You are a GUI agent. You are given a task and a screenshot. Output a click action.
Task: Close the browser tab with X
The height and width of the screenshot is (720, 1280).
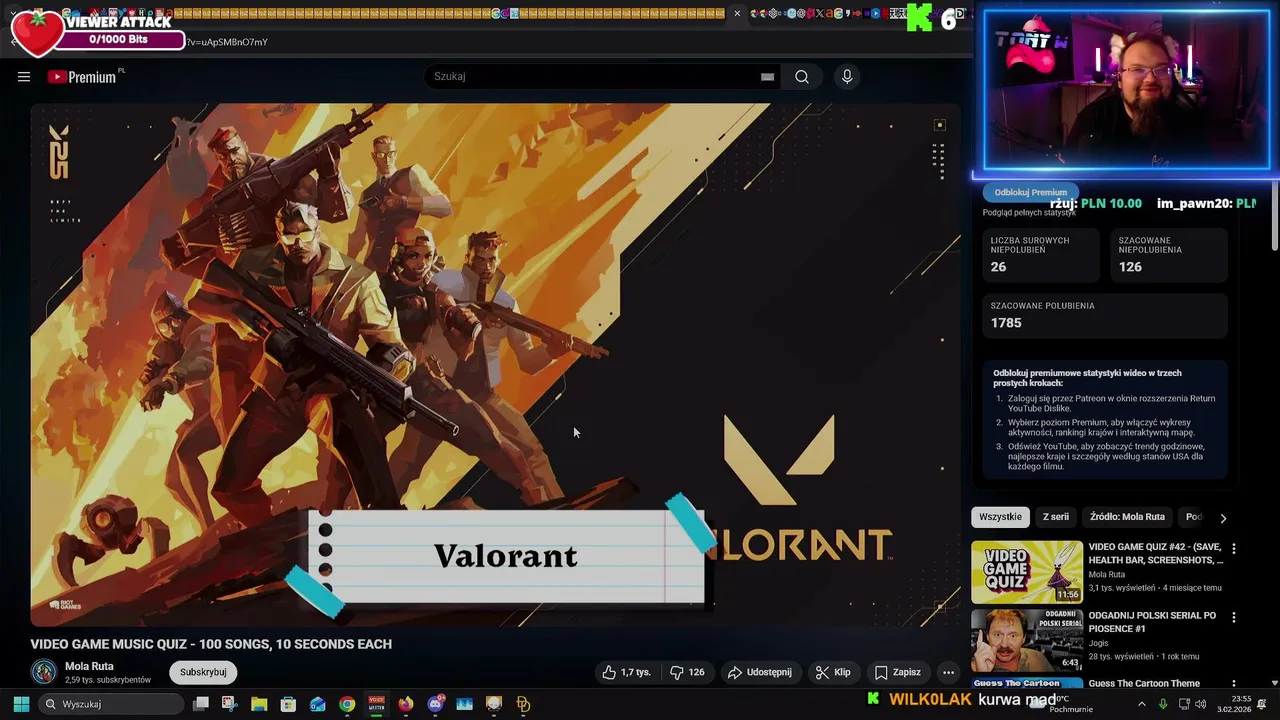(737, 14)
